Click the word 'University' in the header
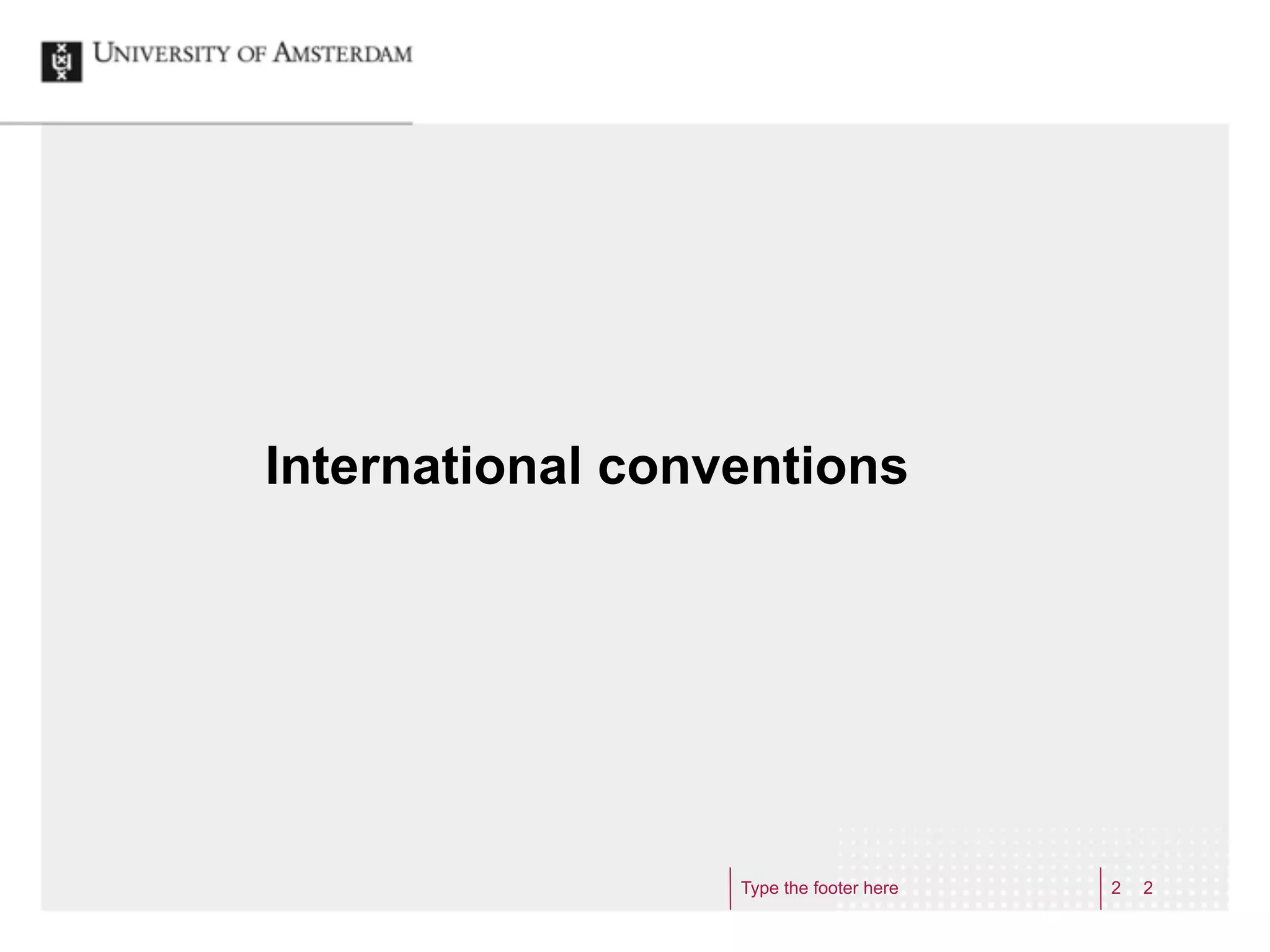The height and width of the screenshot is (952, 1270). click(x=161, y=54)
